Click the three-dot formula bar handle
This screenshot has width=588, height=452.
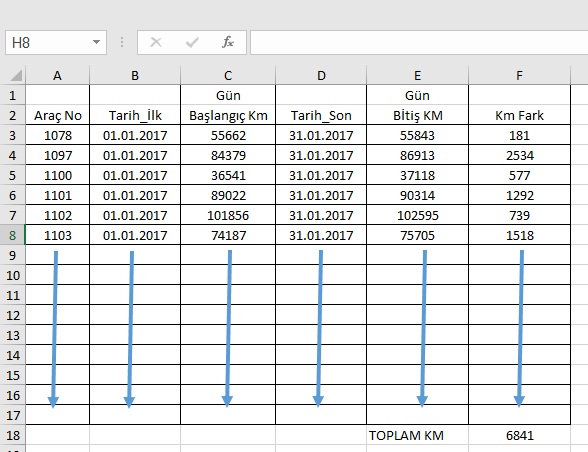(x=122, y=42)
